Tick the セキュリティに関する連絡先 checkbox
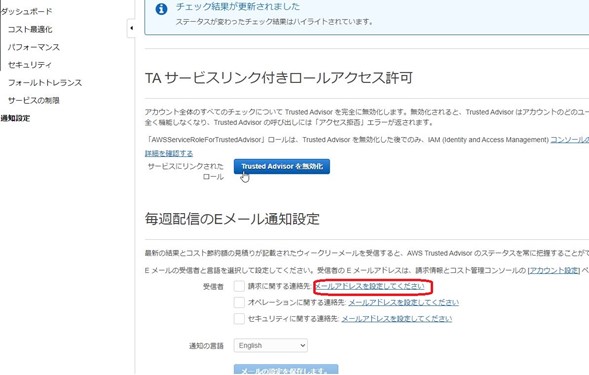This screenshot has height=375, width=589. coord(239,319)
